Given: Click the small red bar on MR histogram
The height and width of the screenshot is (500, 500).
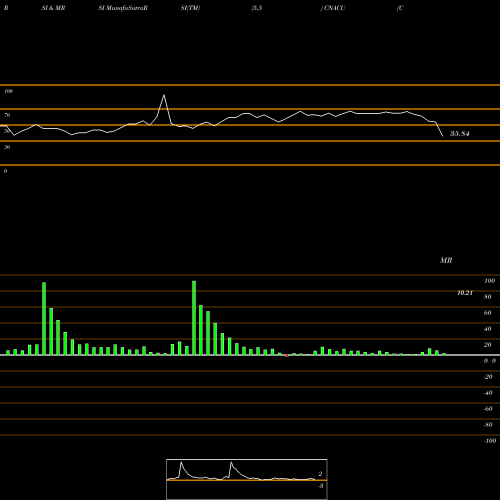Looking at the screenshot, I should [x=287, y=356].
